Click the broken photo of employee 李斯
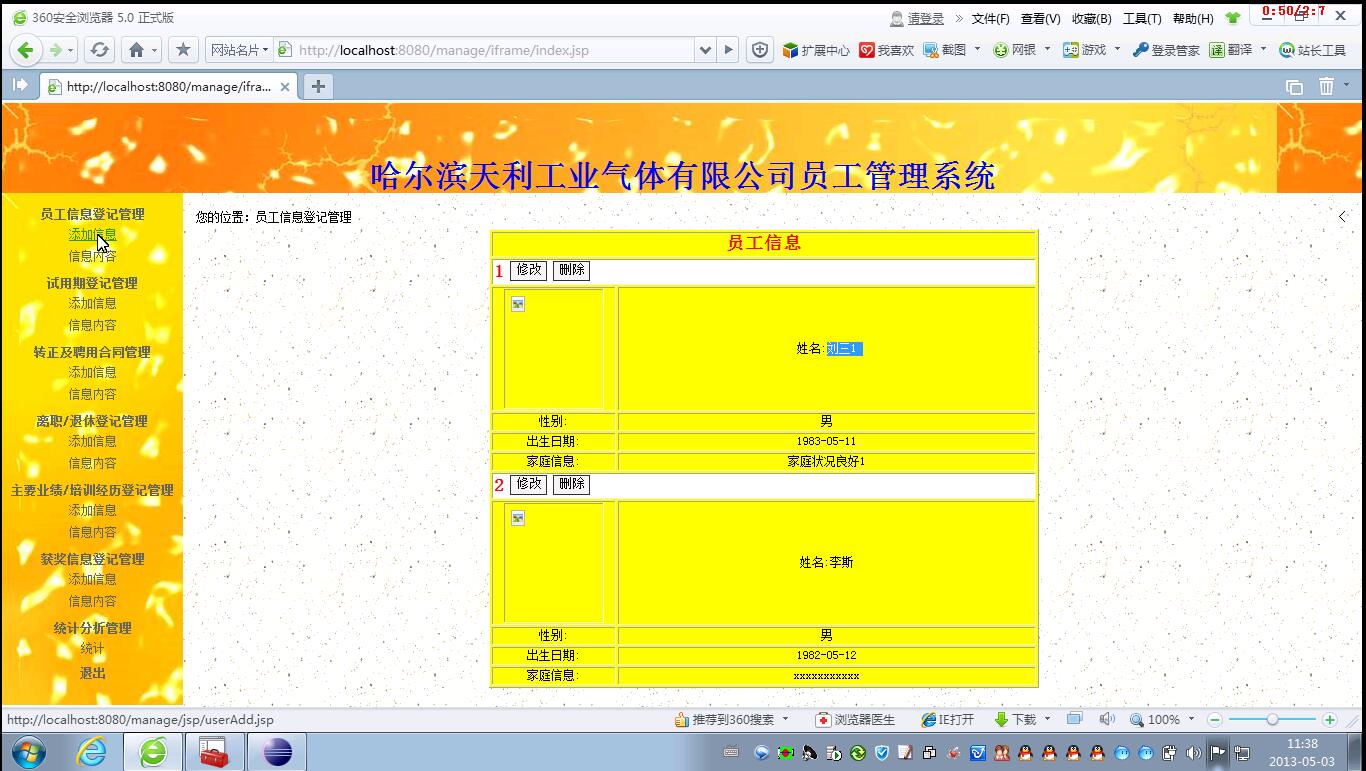 click(x=518, y=518)
